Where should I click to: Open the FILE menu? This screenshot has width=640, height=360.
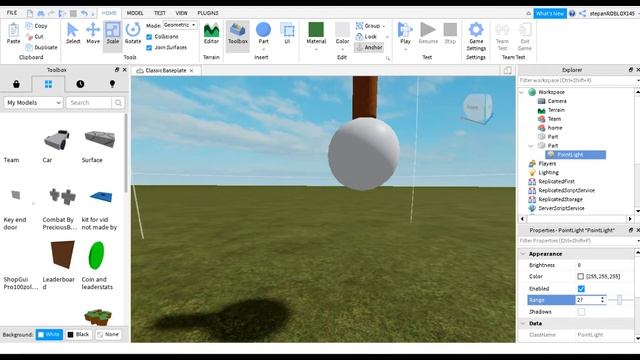(x=12, y=13)
